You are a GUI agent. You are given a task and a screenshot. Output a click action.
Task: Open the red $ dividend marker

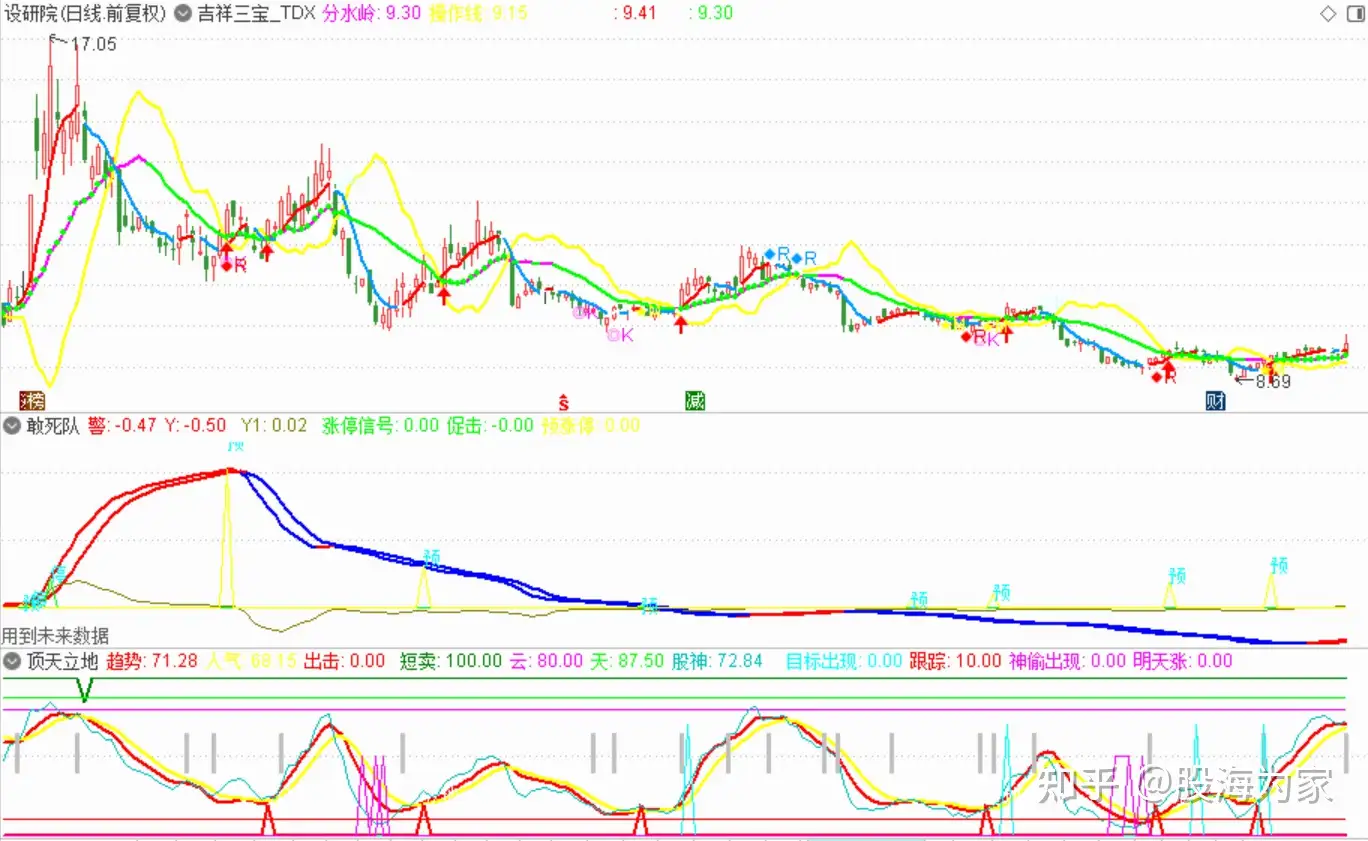564,402
